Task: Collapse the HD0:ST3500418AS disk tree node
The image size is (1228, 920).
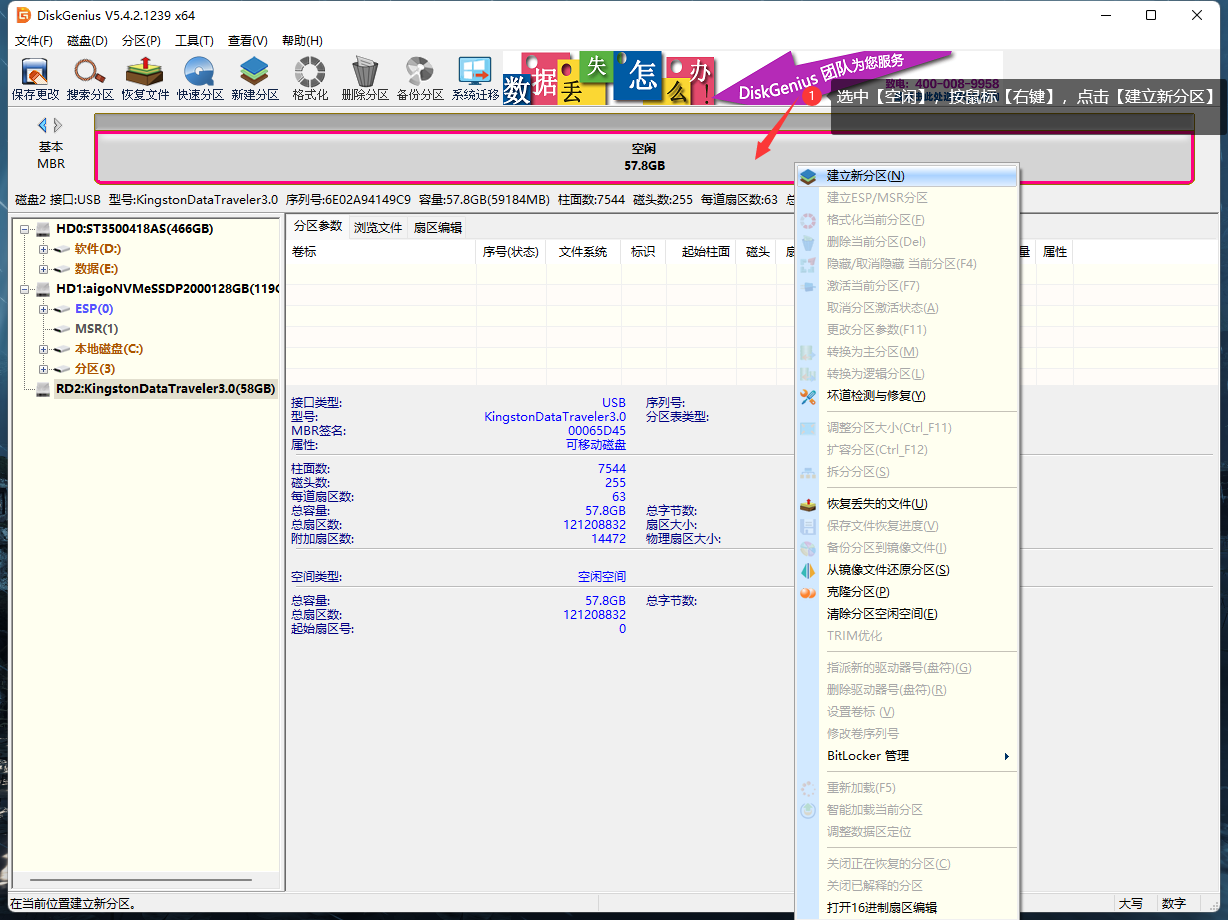Action: coord(25,229)
